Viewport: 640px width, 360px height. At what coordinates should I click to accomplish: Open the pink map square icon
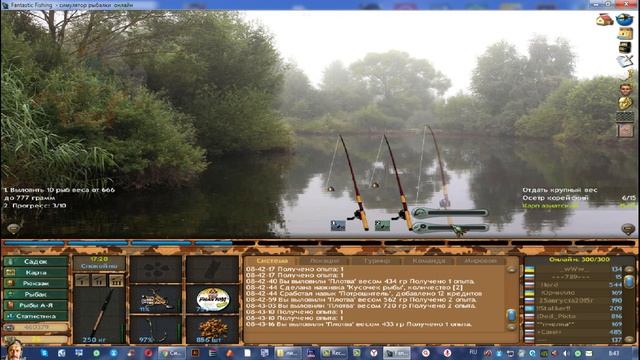pyautogui.click(x=625, y=131)
